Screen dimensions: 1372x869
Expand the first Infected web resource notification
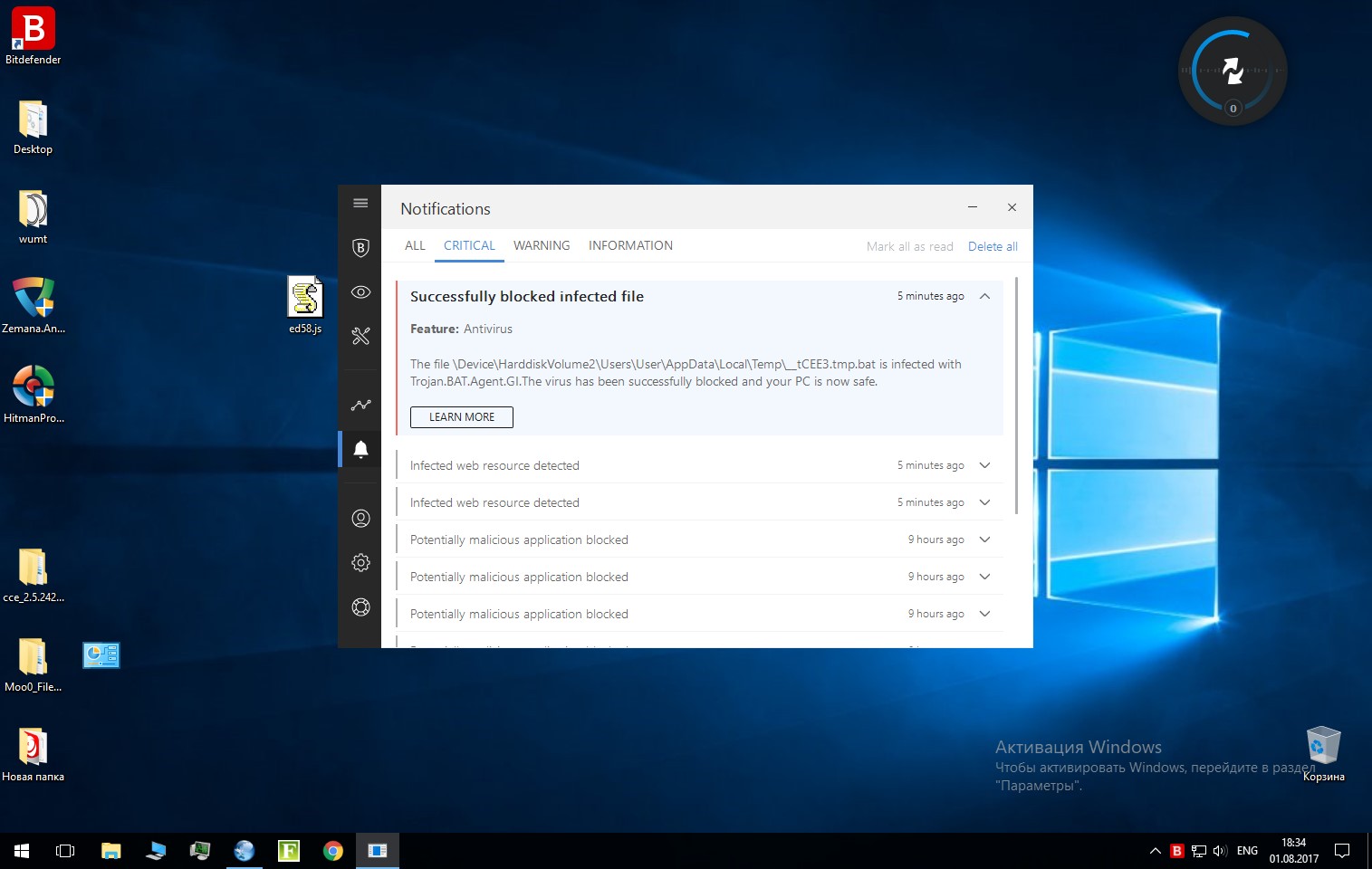(984, 465)
